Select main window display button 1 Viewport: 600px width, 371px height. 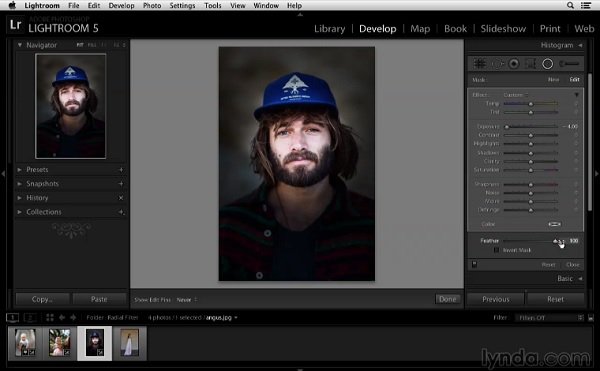click(x=12, y=317)
